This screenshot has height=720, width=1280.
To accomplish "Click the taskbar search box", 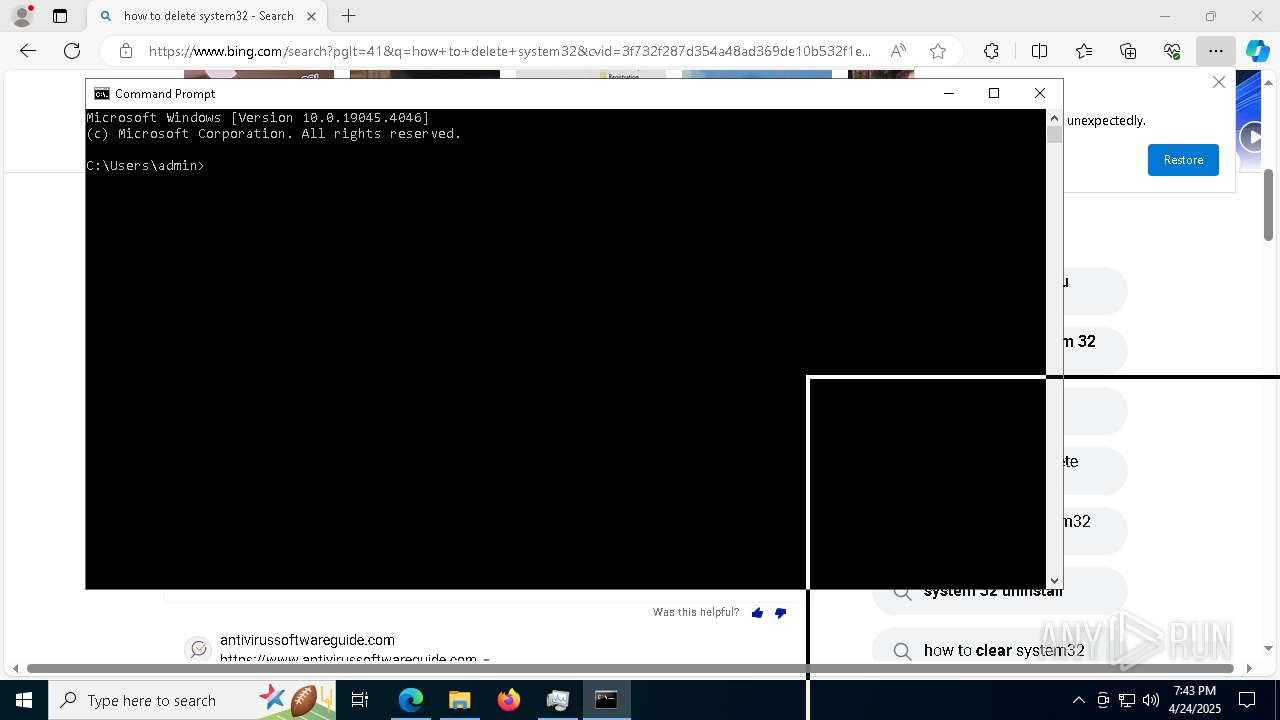I will tap(192, 700).
